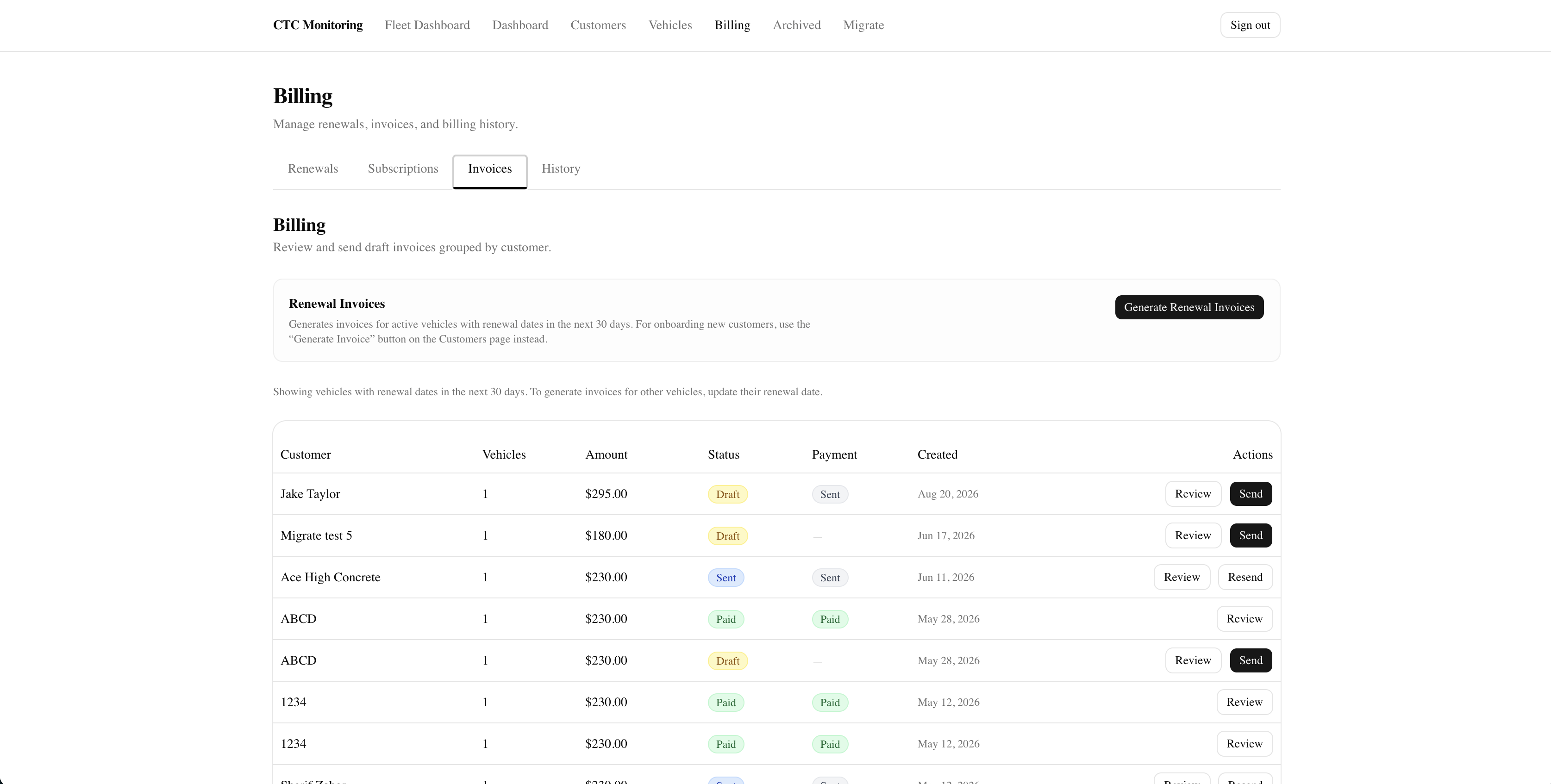Click the Sent payment badge for Jake Taylor

(x=830, y=494)
